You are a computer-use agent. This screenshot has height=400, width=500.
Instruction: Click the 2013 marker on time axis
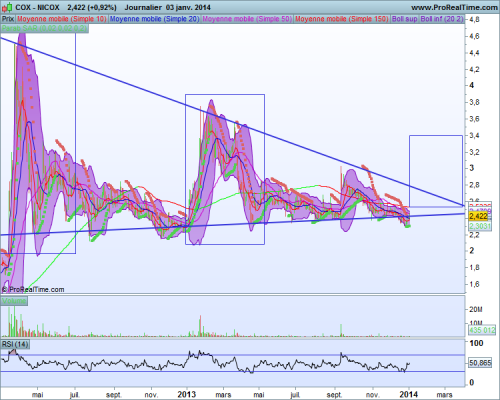186,395
